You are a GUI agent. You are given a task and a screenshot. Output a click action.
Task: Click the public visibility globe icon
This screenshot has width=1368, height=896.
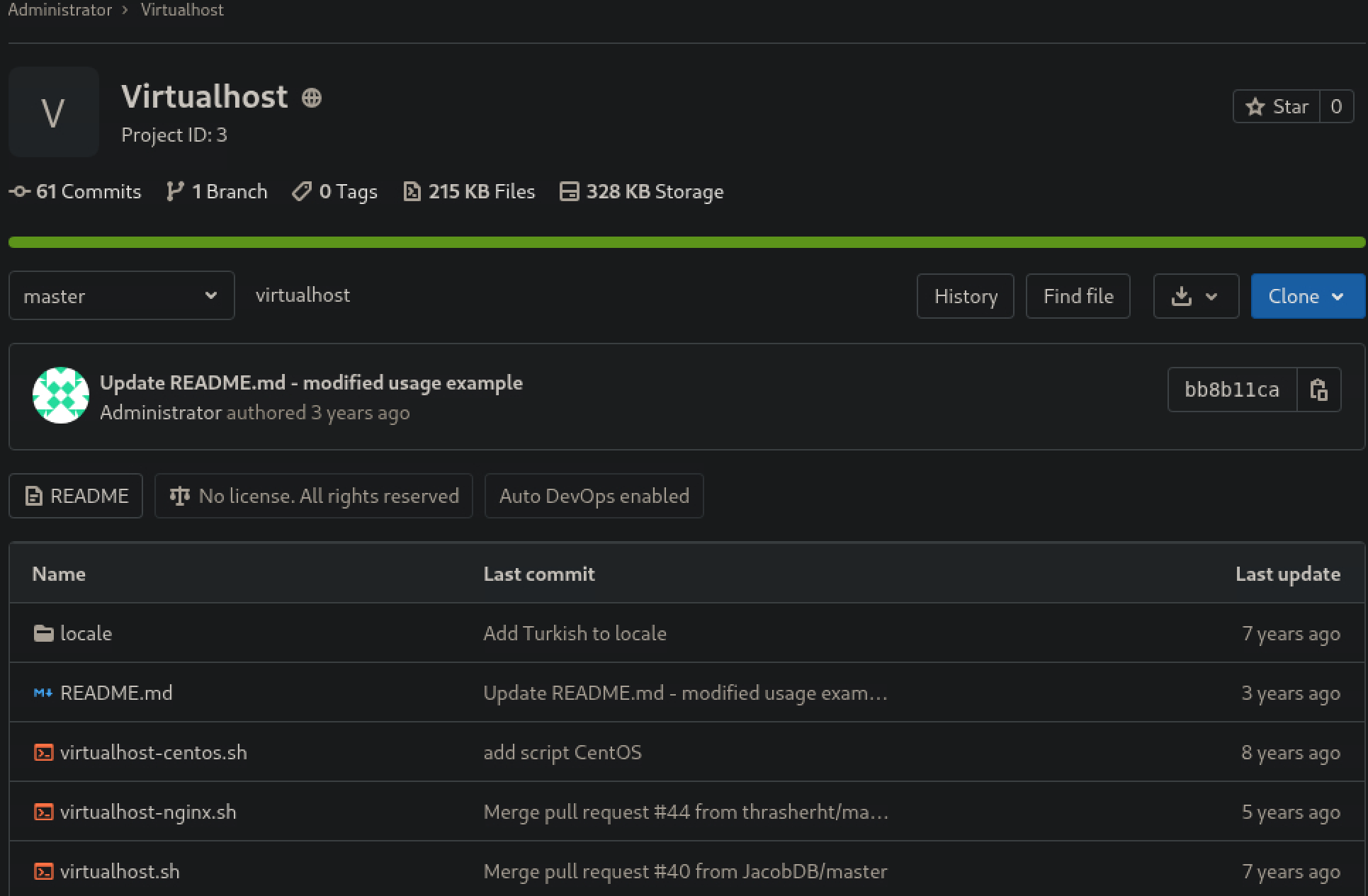pyautogui.click(x=312, y=97)
